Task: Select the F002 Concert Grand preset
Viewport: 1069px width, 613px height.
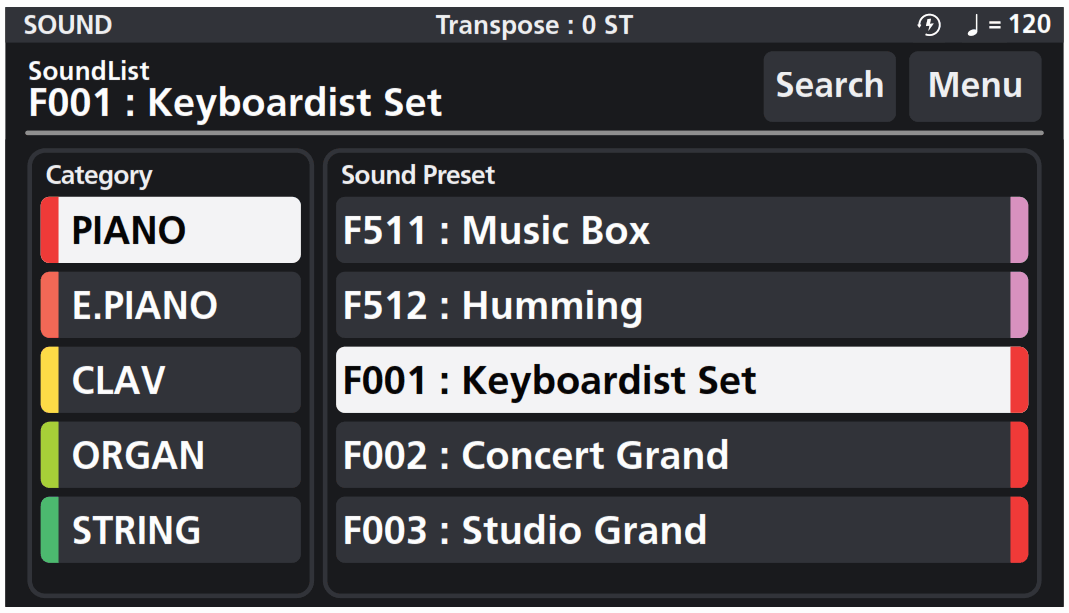Action: 680,455
